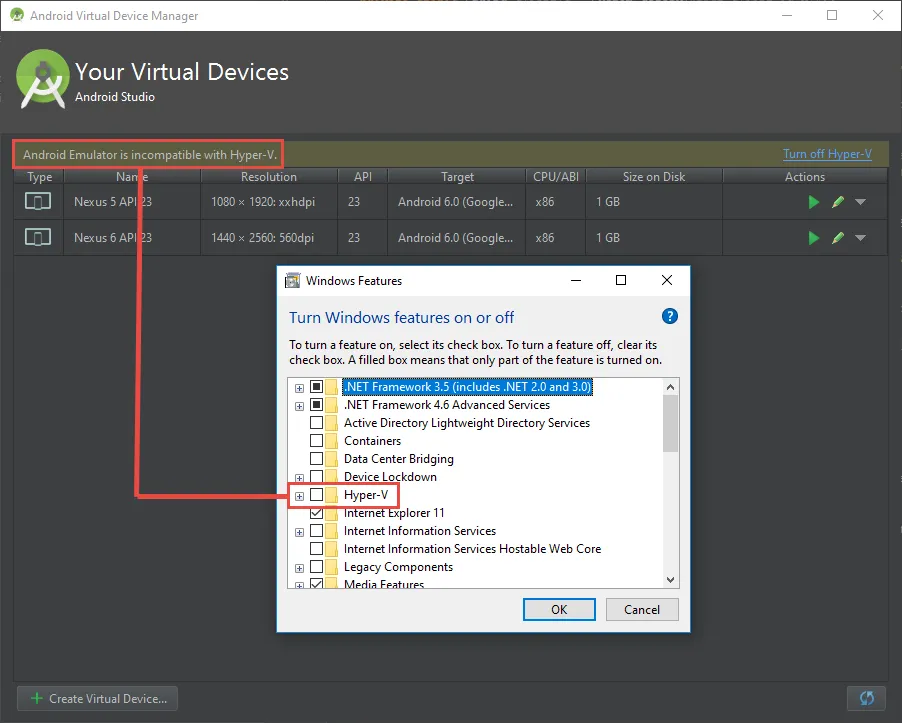
Task: Click the incompatible with Hyper-V warning text
Action: pos(150,155)
